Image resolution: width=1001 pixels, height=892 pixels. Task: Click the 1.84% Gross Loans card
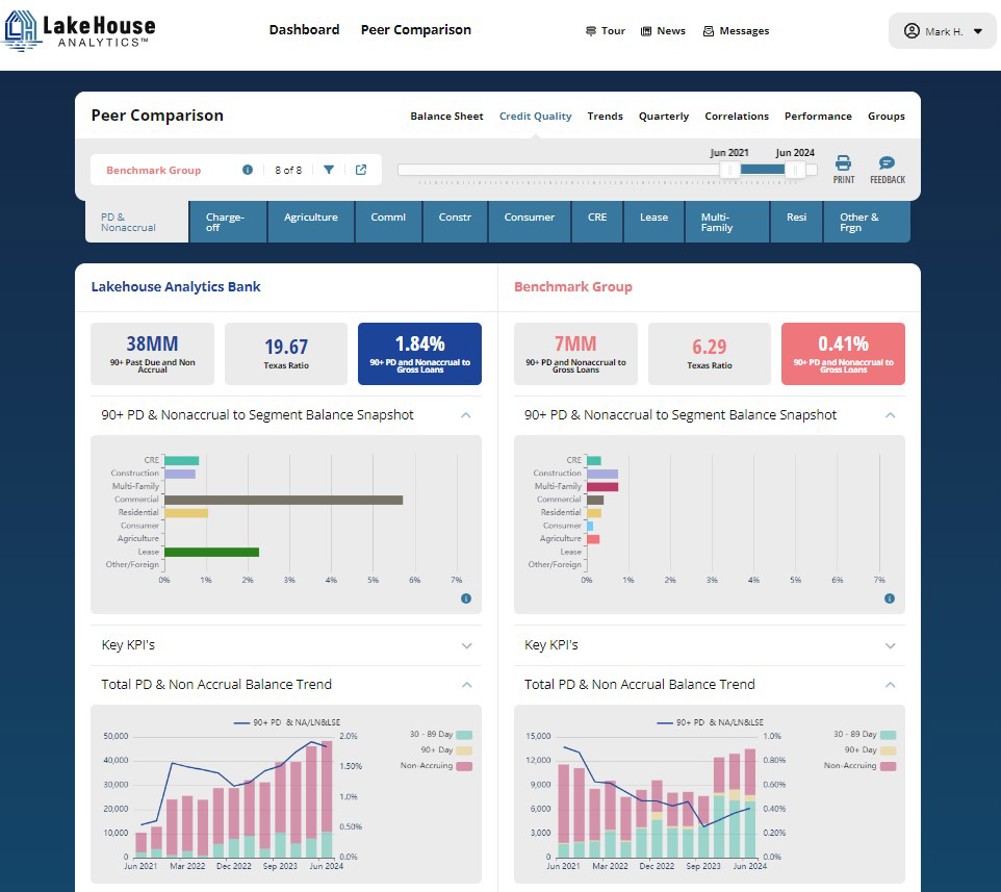[419, 353]
